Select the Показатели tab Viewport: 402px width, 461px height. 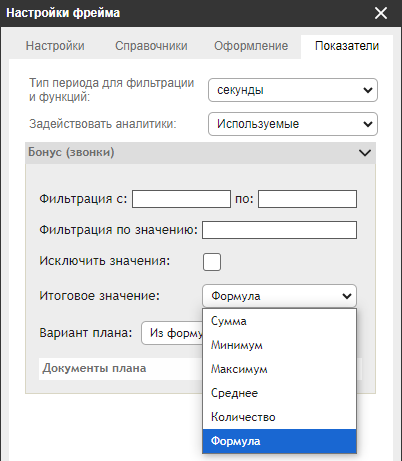(347, 46)
